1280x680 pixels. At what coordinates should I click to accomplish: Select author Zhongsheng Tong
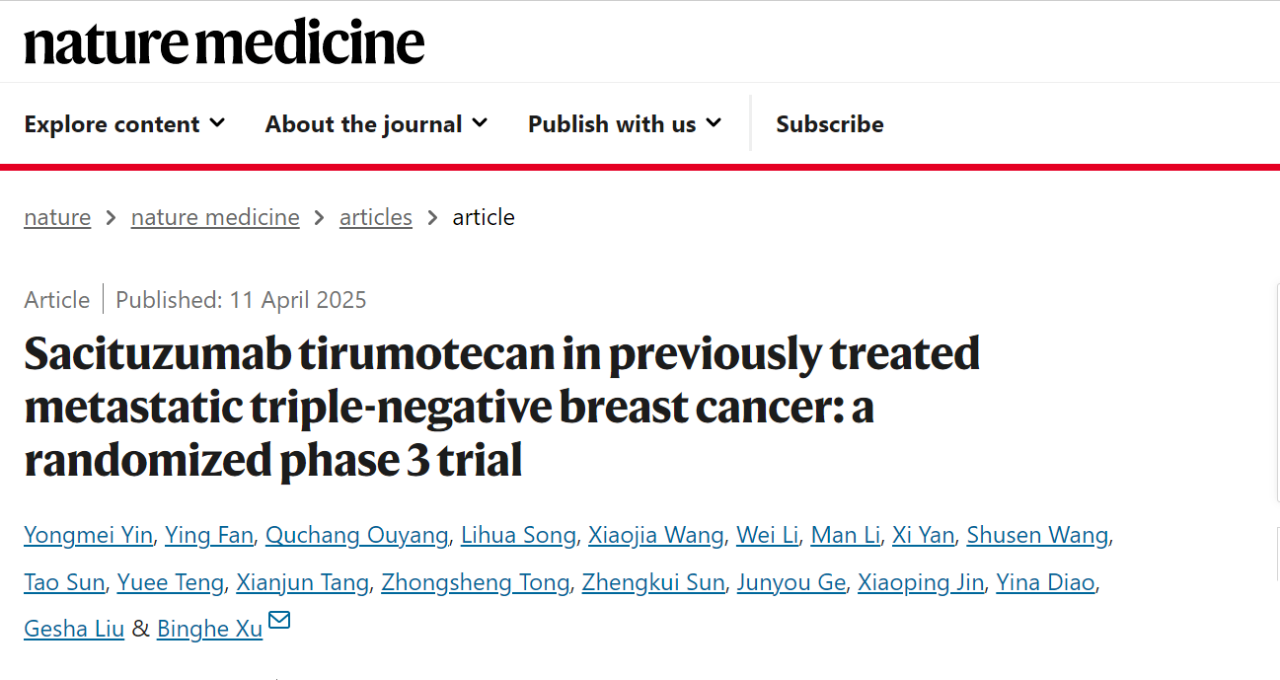475,582
